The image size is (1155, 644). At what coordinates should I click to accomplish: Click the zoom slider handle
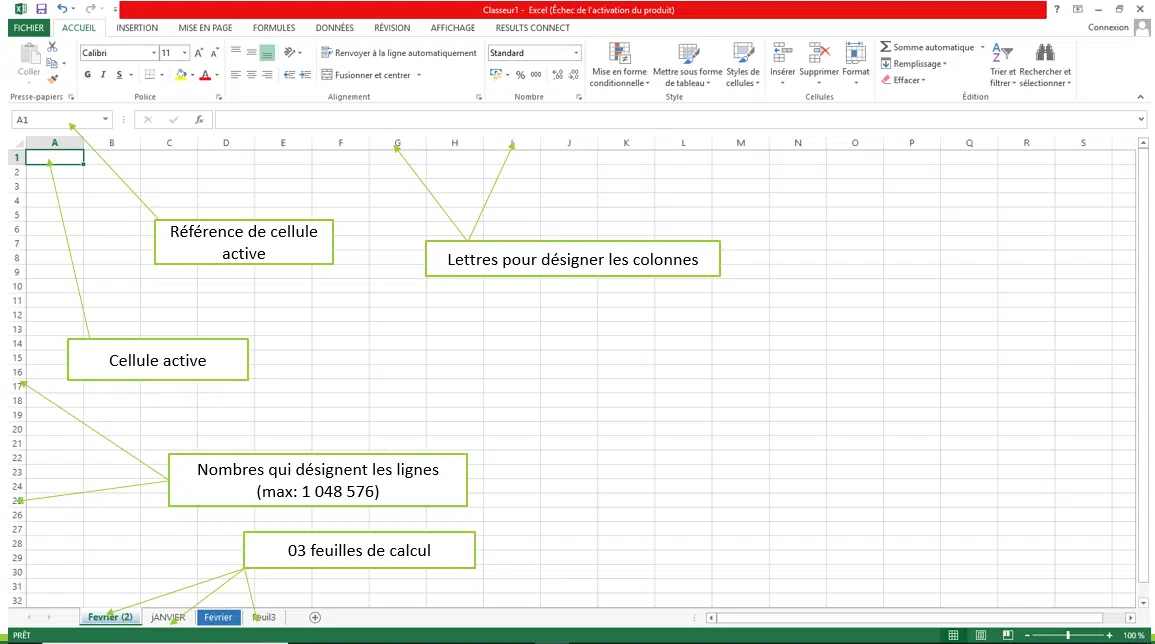point(1067,635)
